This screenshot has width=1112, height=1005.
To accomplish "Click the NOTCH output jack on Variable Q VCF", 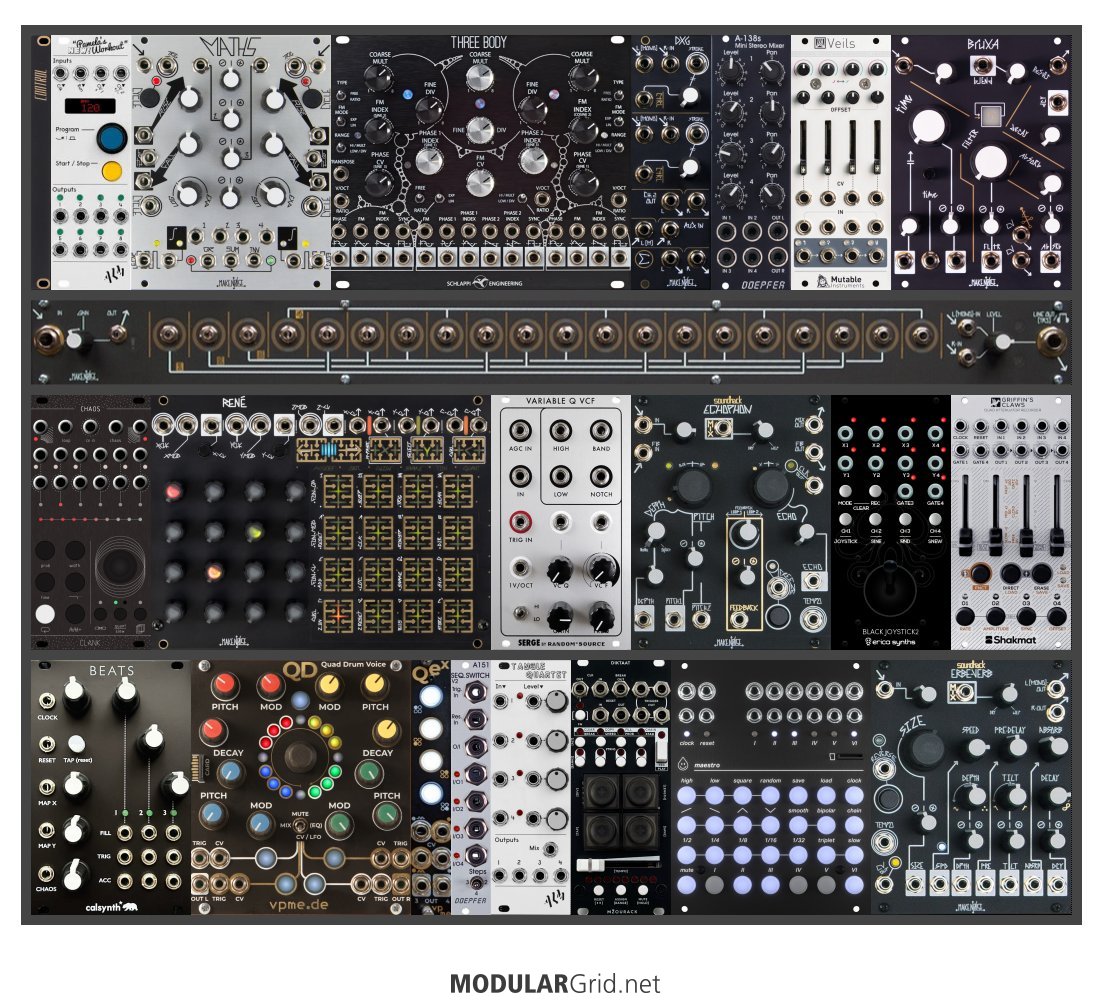I will (601, 476).
